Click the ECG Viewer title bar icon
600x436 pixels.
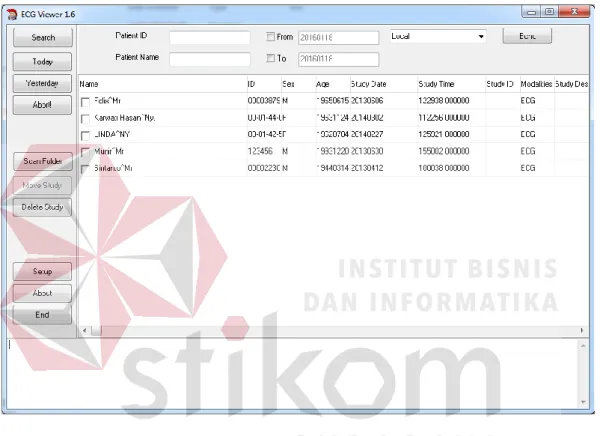[12, 15]
